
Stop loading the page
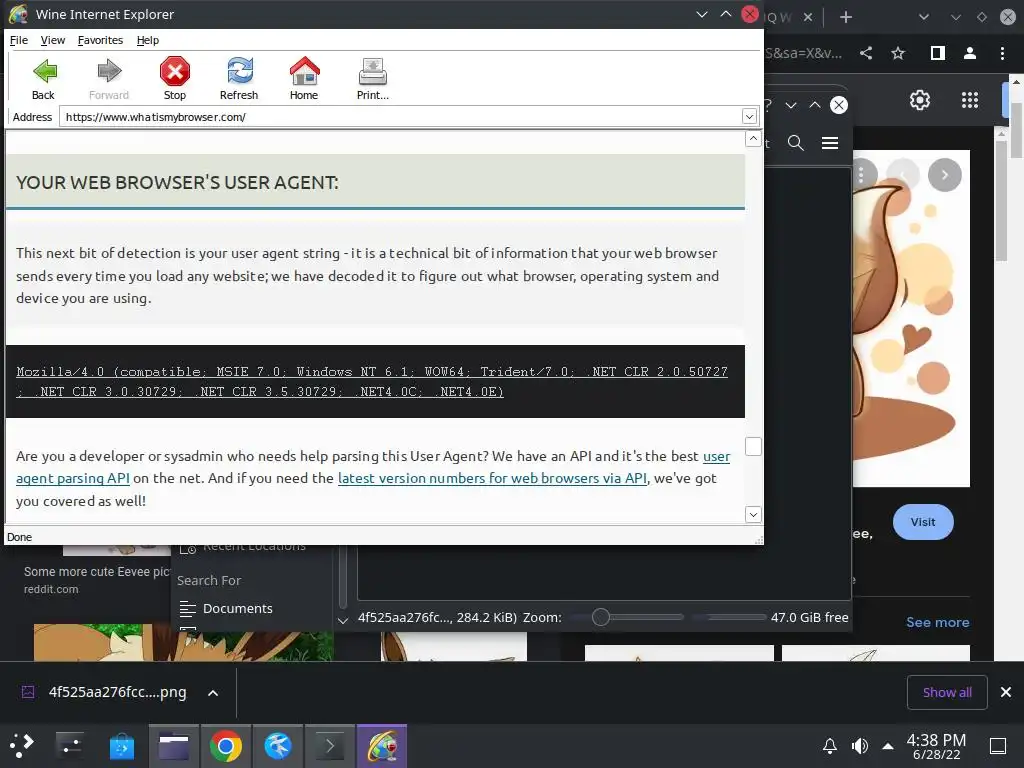[x=174, y=79]
